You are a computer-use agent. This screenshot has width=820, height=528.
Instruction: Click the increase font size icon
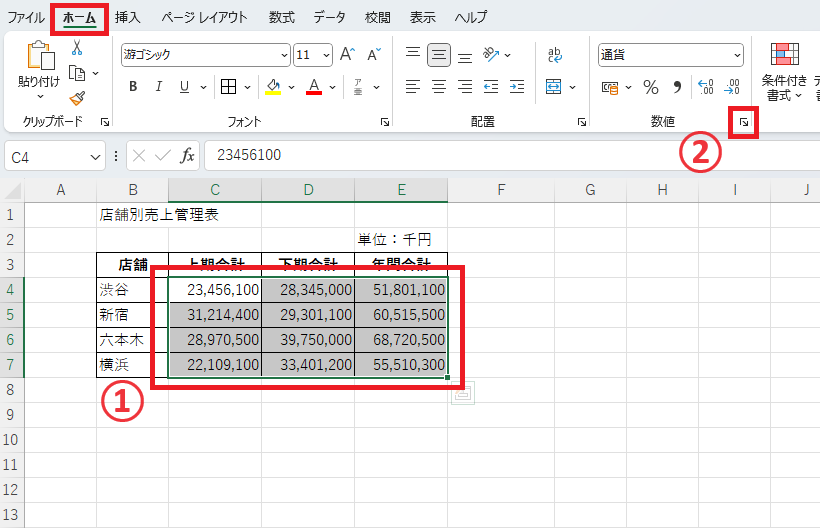point(347,55)
